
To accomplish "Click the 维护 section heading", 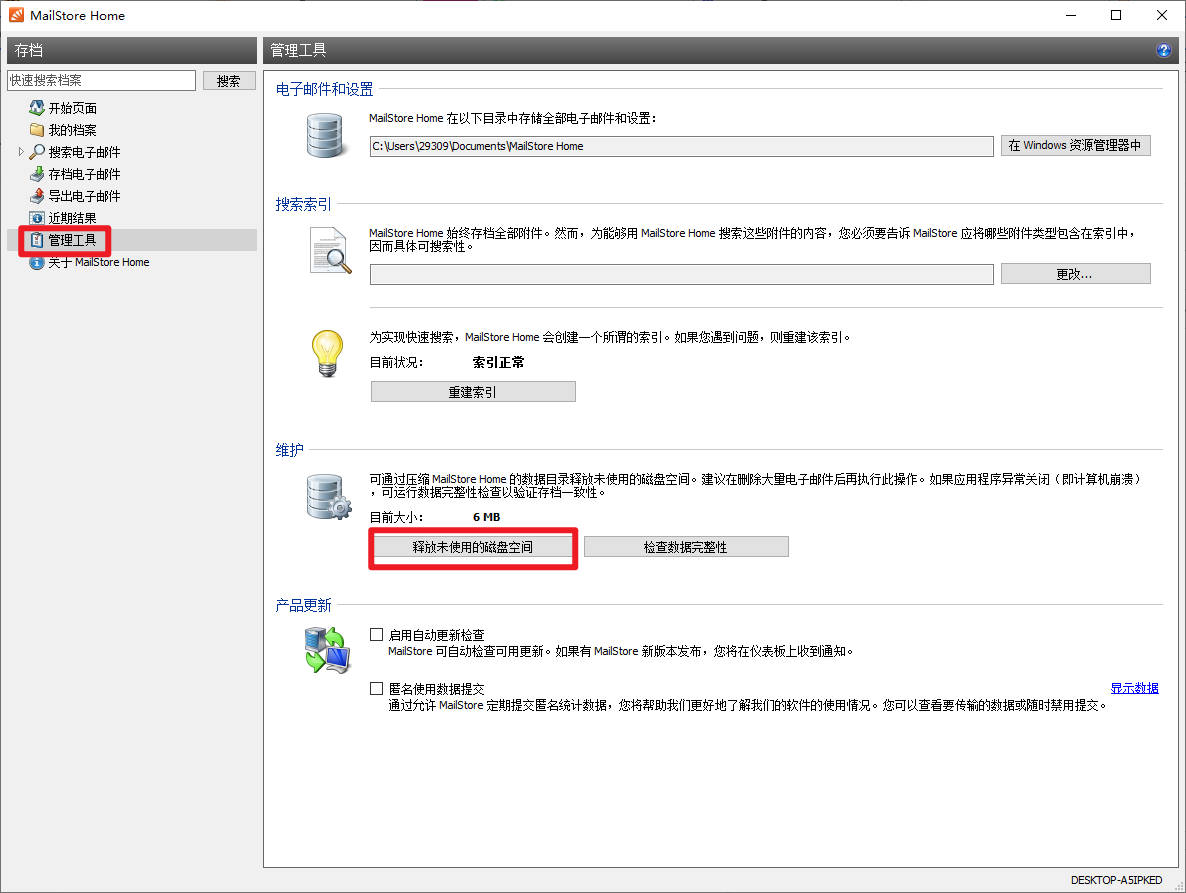I will (289, 450).
